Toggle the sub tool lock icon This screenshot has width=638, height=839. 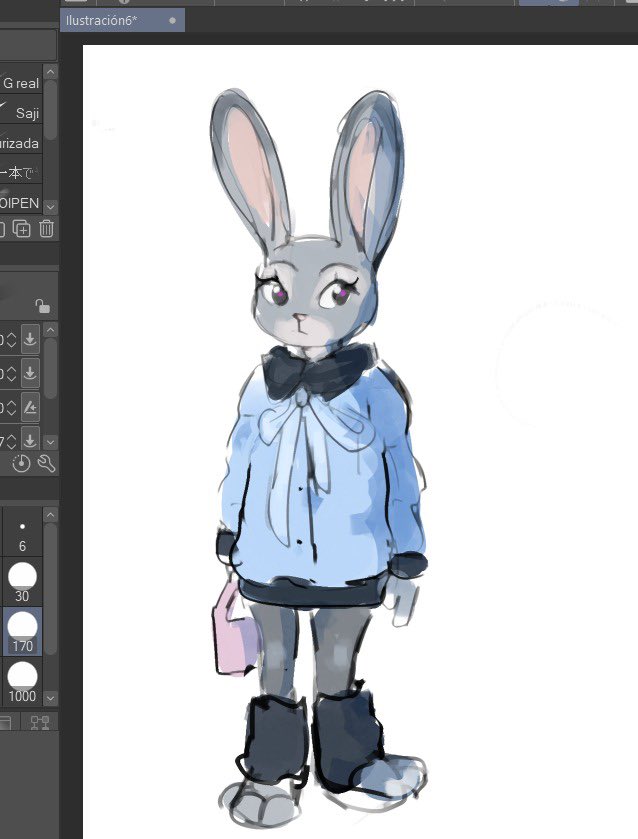pos(42,306)
